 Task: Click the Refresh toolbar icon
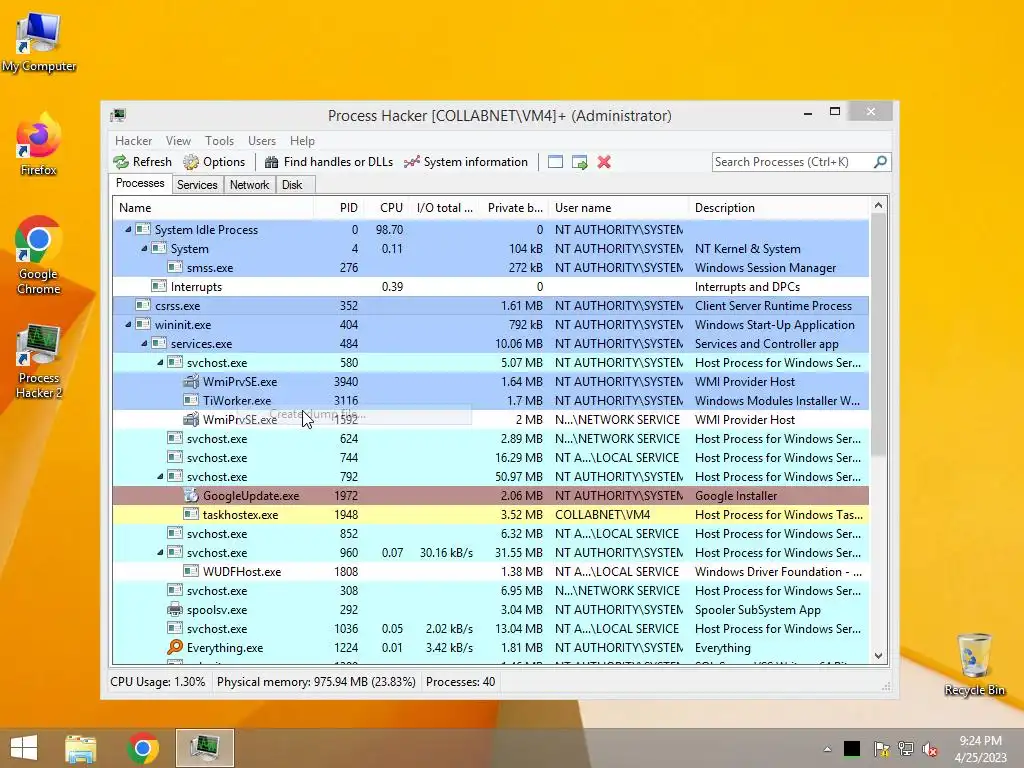(121, 162)
